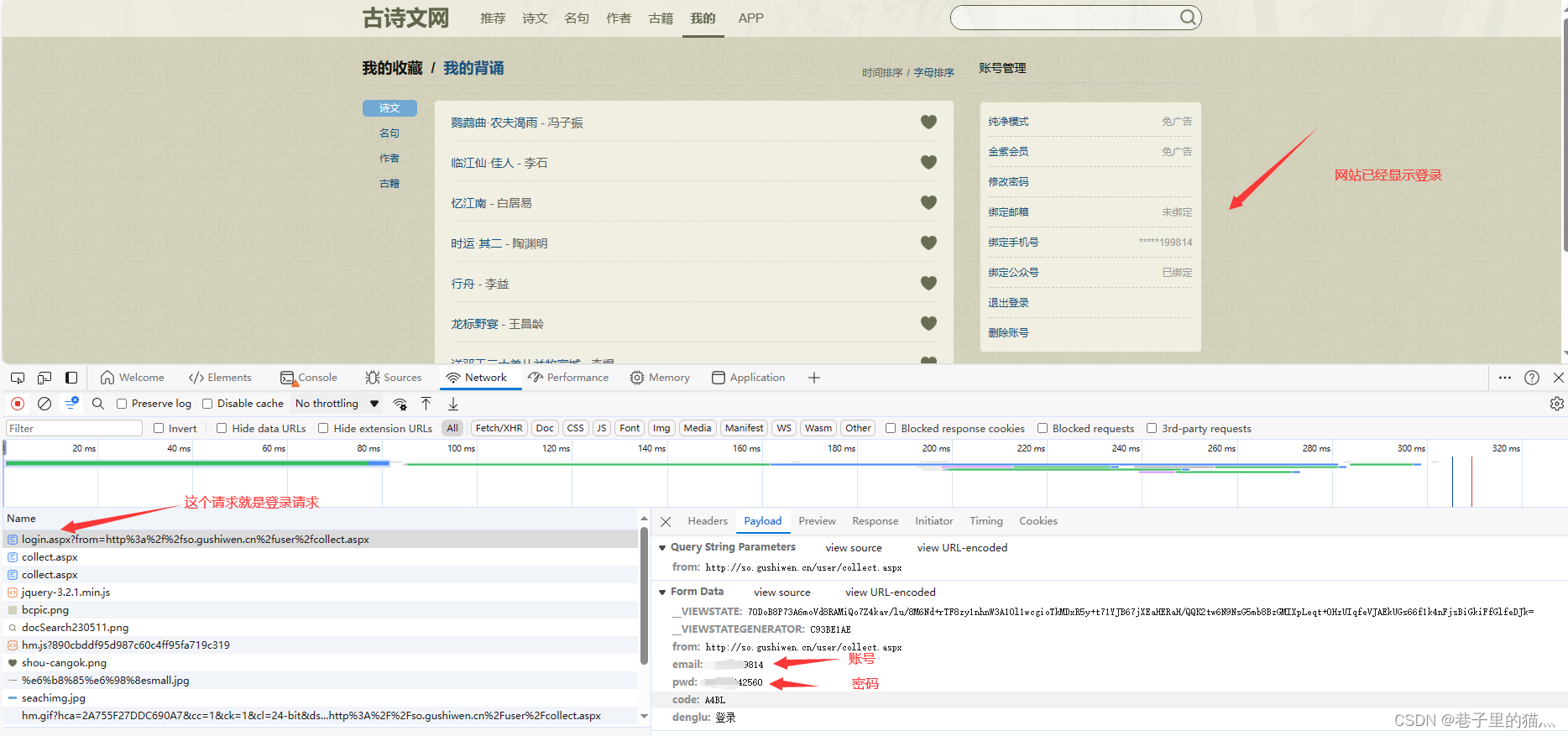
Task: Open the Elements panel tab
Action: [220, 378]
